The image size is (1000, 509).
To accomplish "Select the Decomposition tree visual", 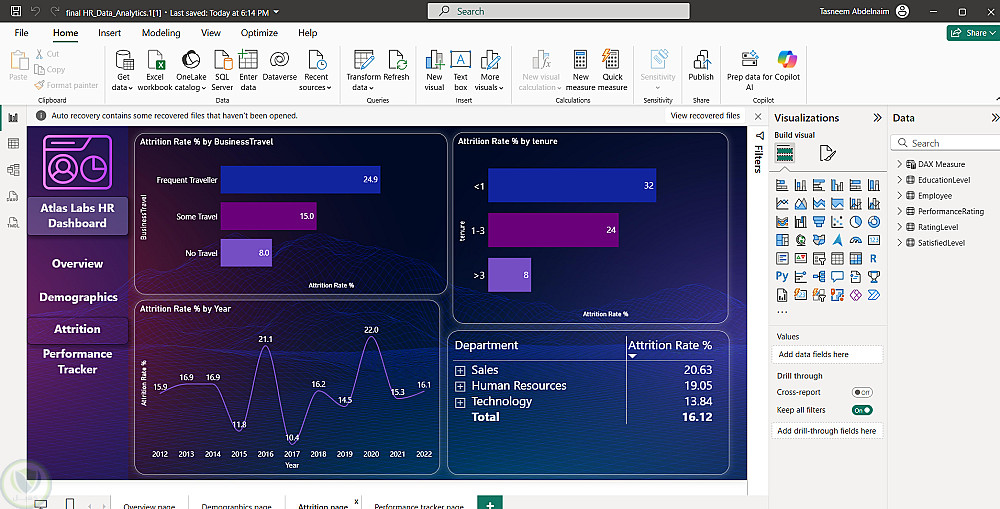I will coord(819,276).
